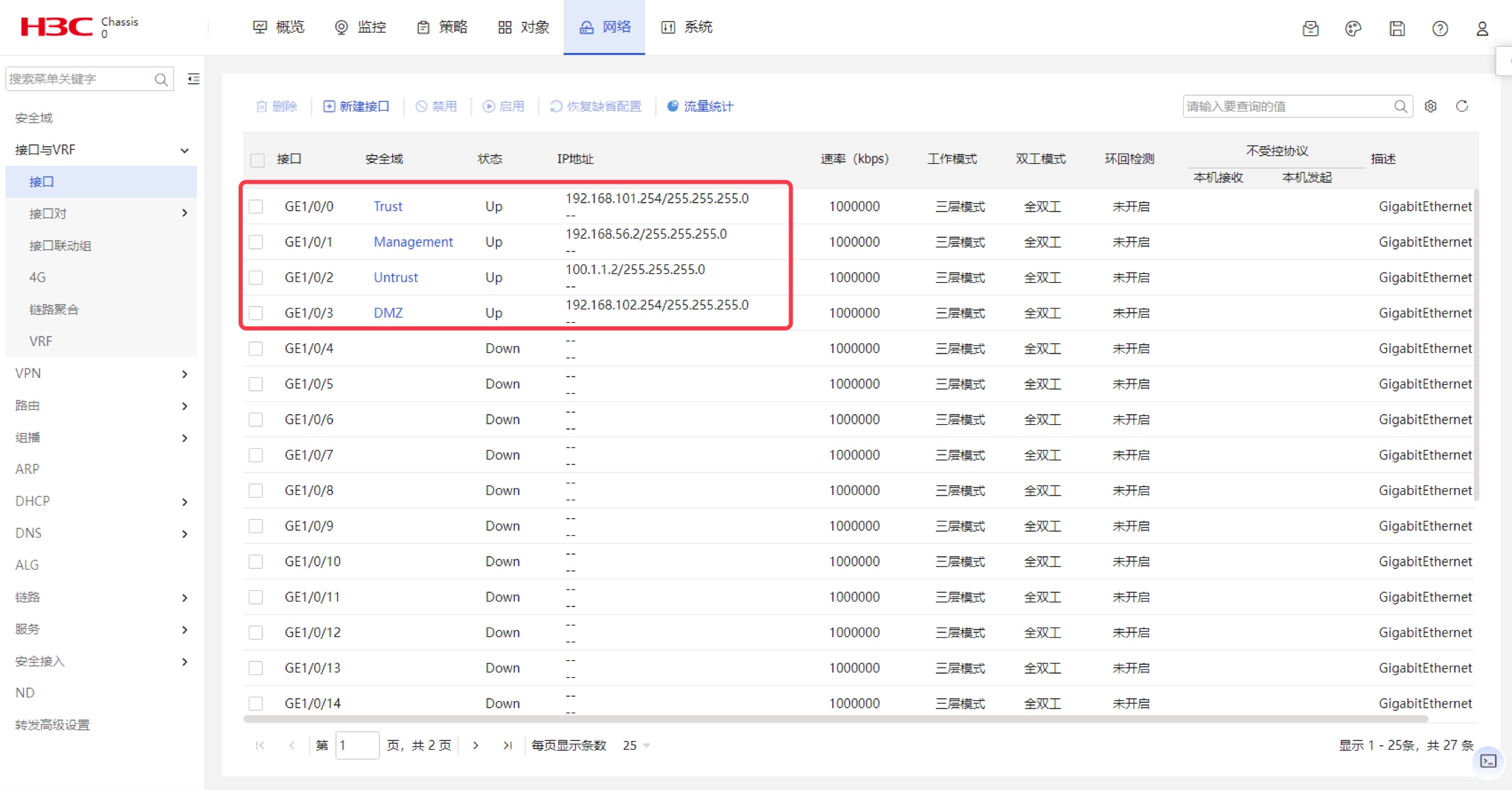Click the sidebar search magnifier icon
1512x790 pixels.
tap(161, 80)
